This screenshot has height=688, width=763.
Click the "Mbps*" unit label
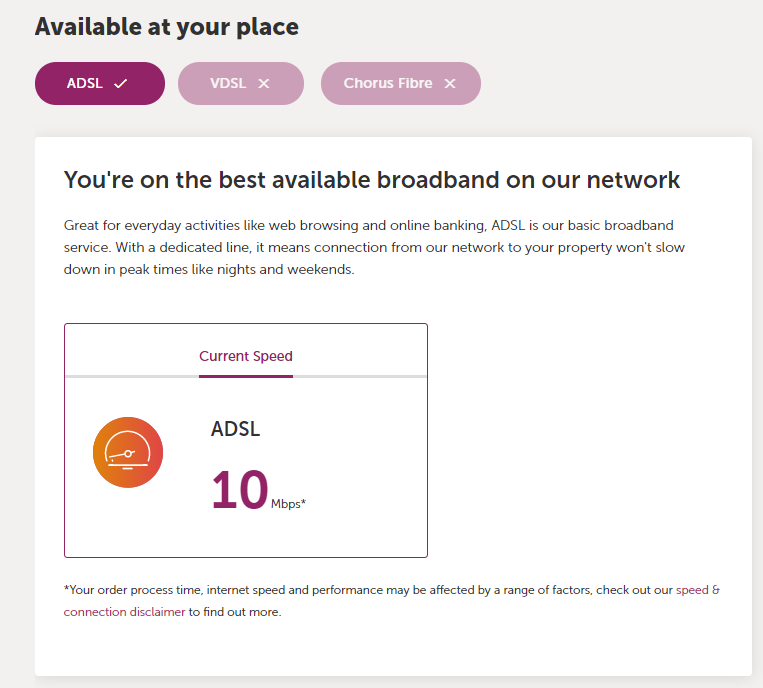[x=288, y=503]
